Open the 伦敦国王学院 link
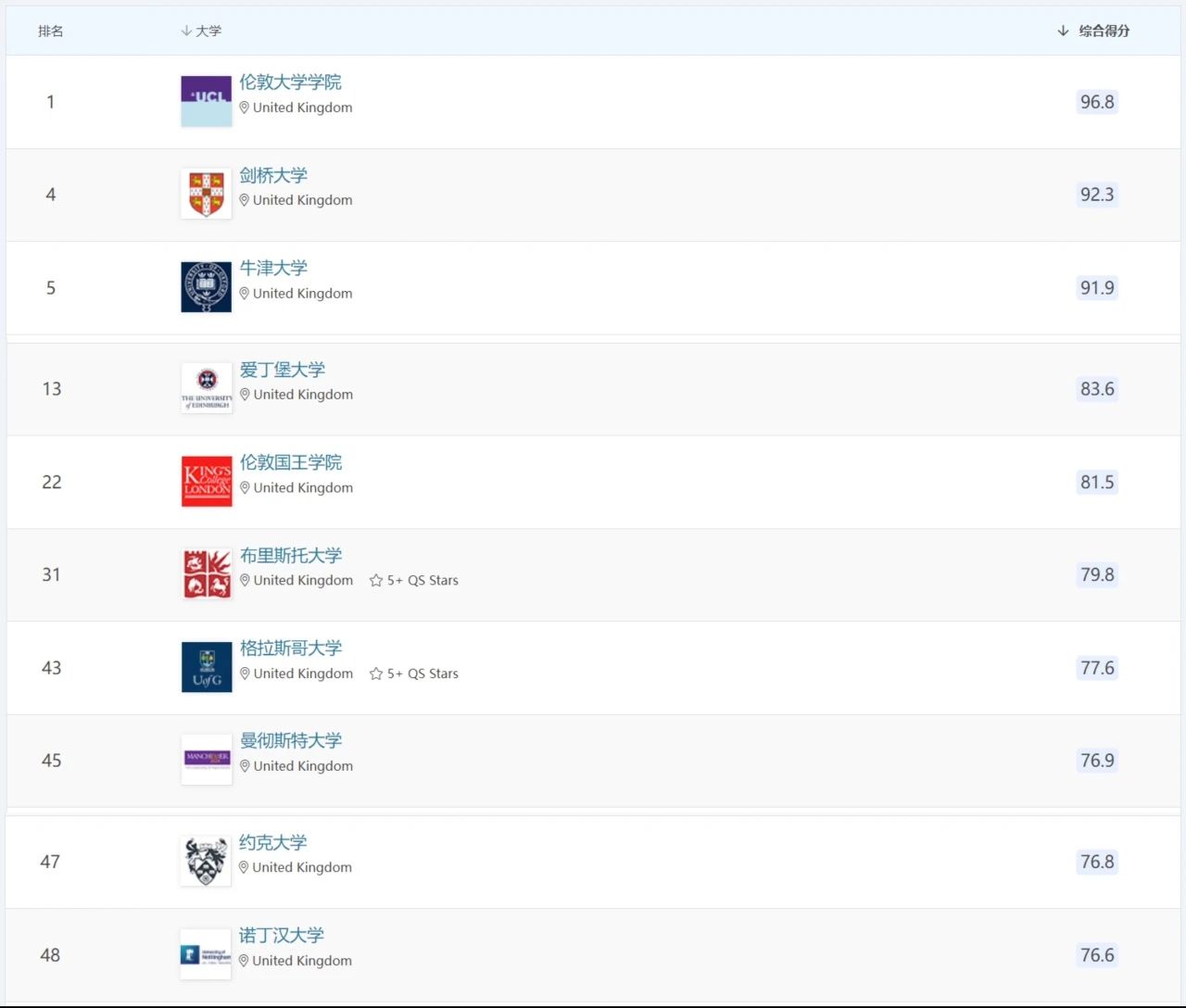 291,462
